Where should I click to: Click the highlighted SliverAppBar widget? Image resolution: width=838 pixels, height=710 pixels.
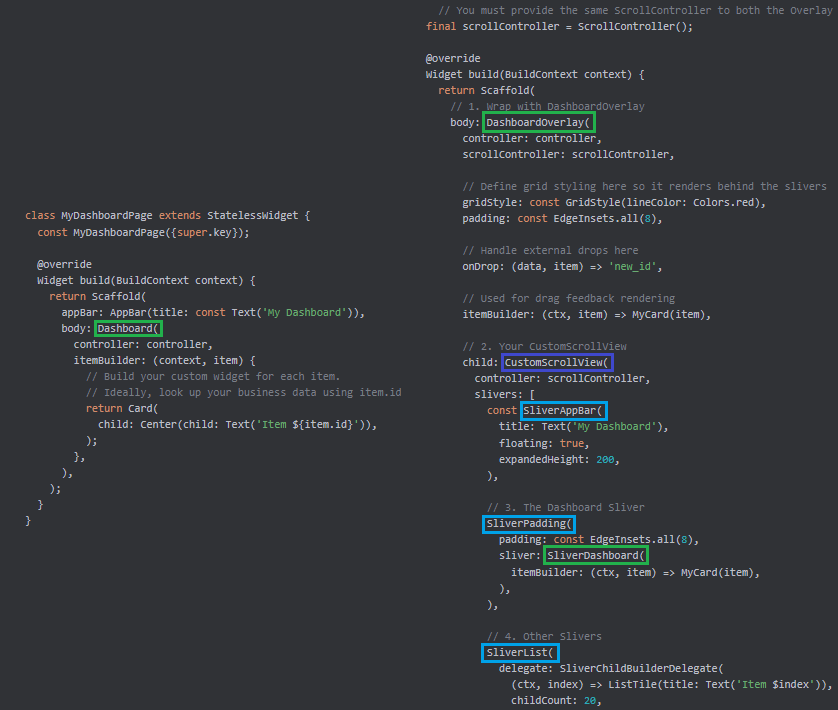(x=564, y=410)
